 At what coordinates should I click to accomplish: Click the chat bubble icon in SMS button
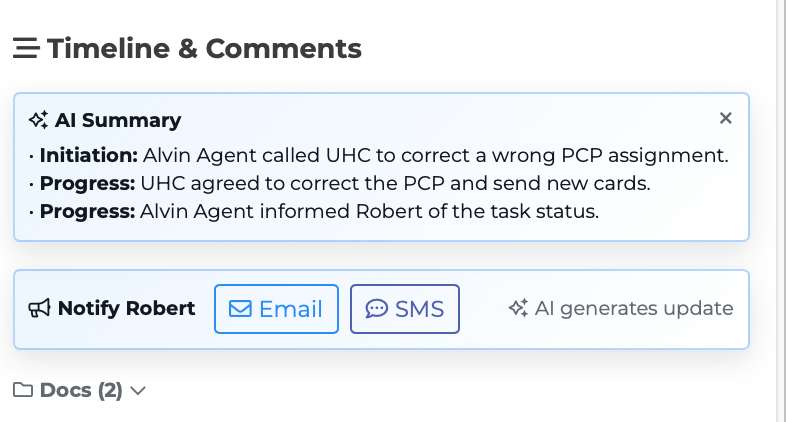tap(376, 309)
